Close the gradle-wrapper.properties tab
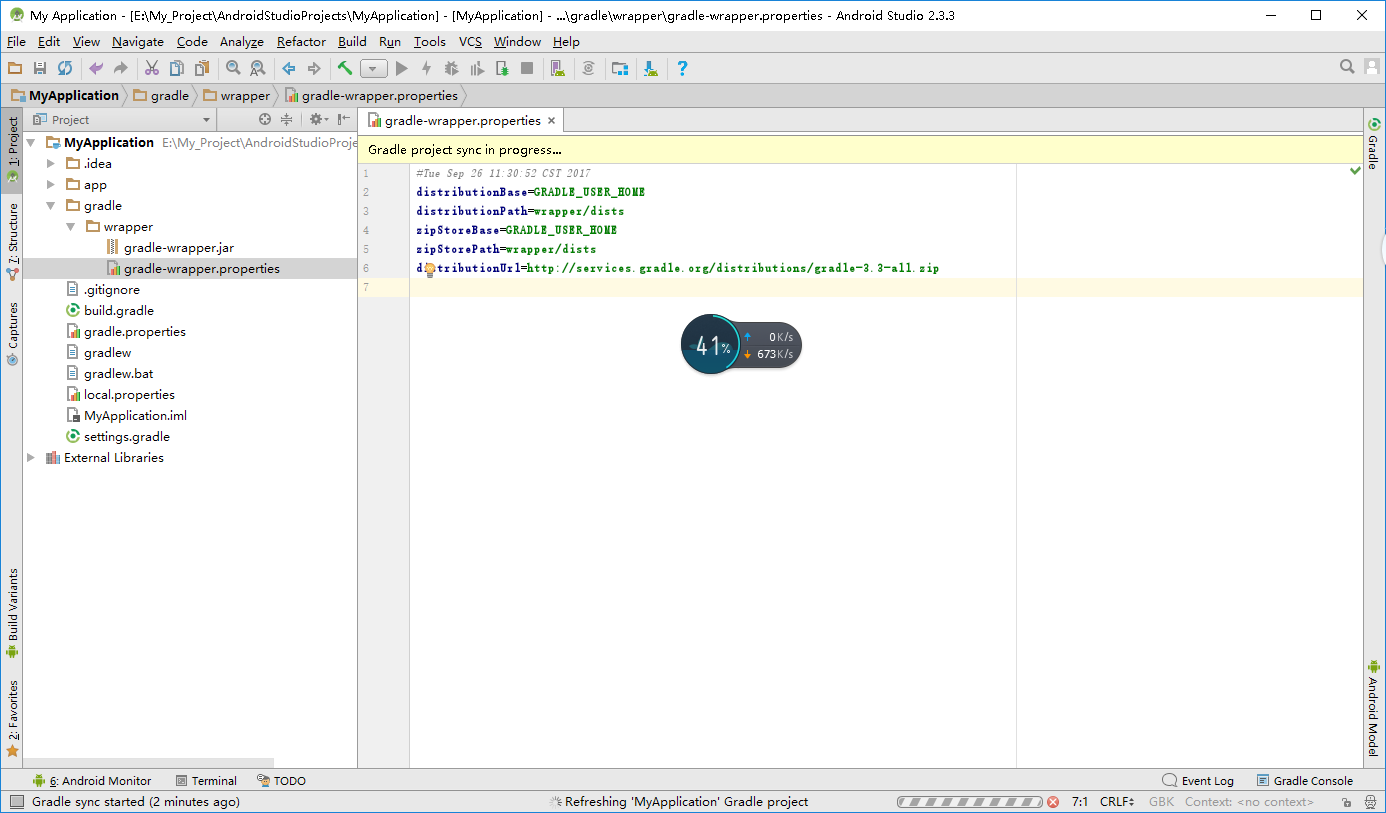The image size is (1386, 813). point(551,120)
